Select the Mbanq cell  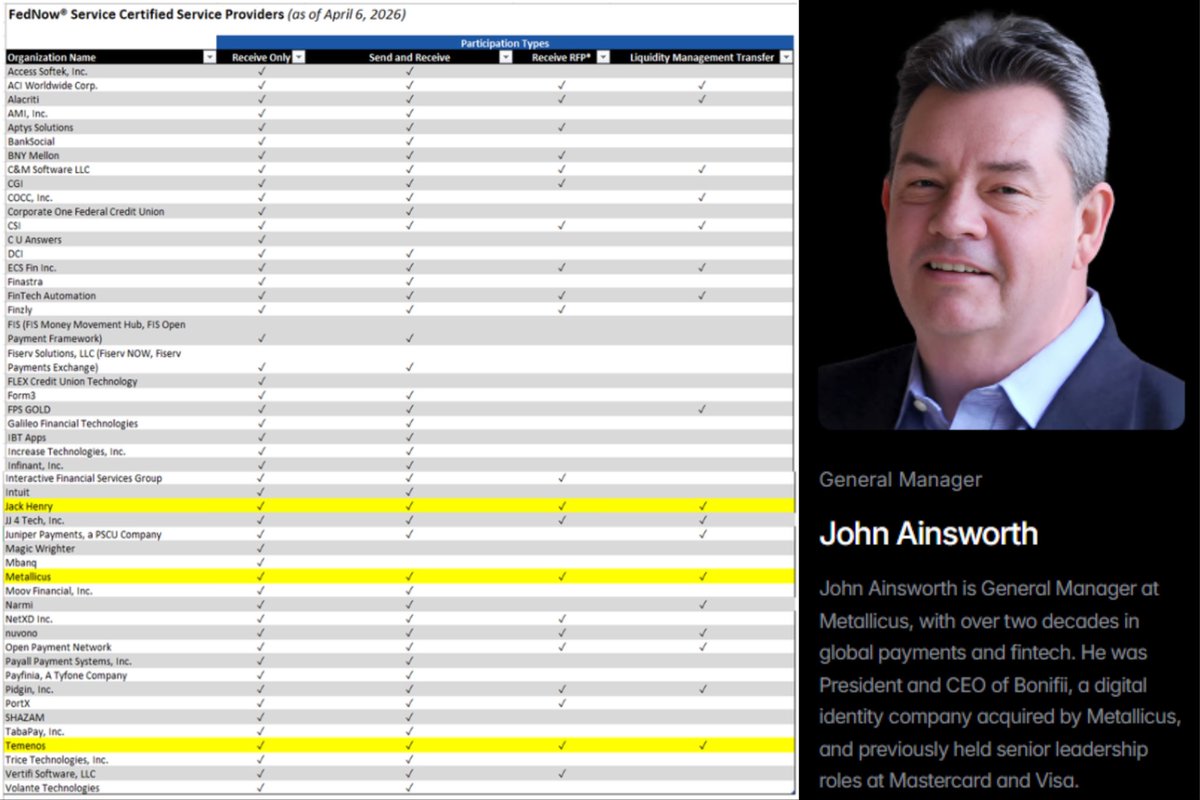coord(111,562)
